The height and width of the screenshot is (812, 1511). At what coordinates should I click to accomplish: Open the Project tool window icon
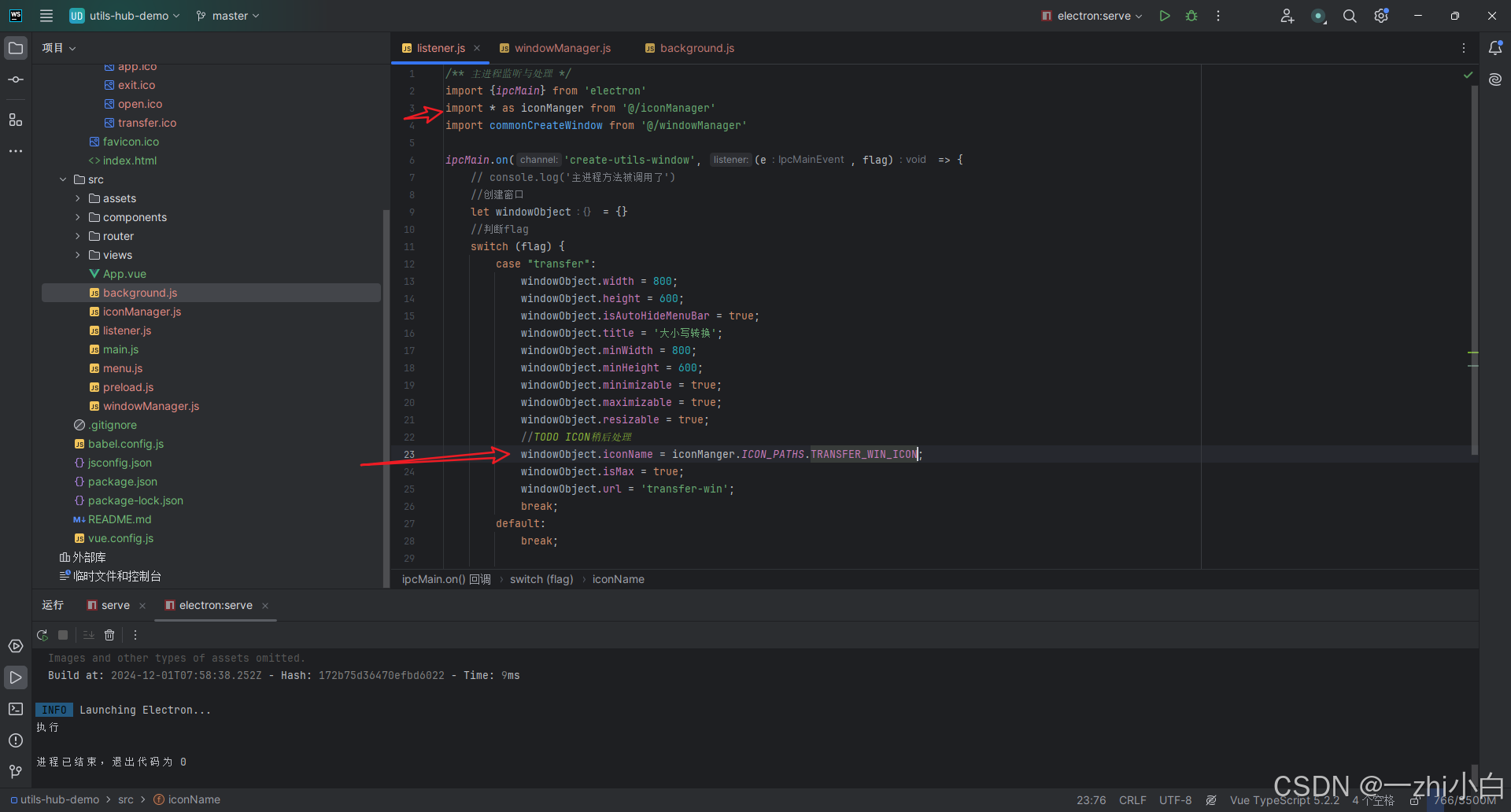[16, 48]
